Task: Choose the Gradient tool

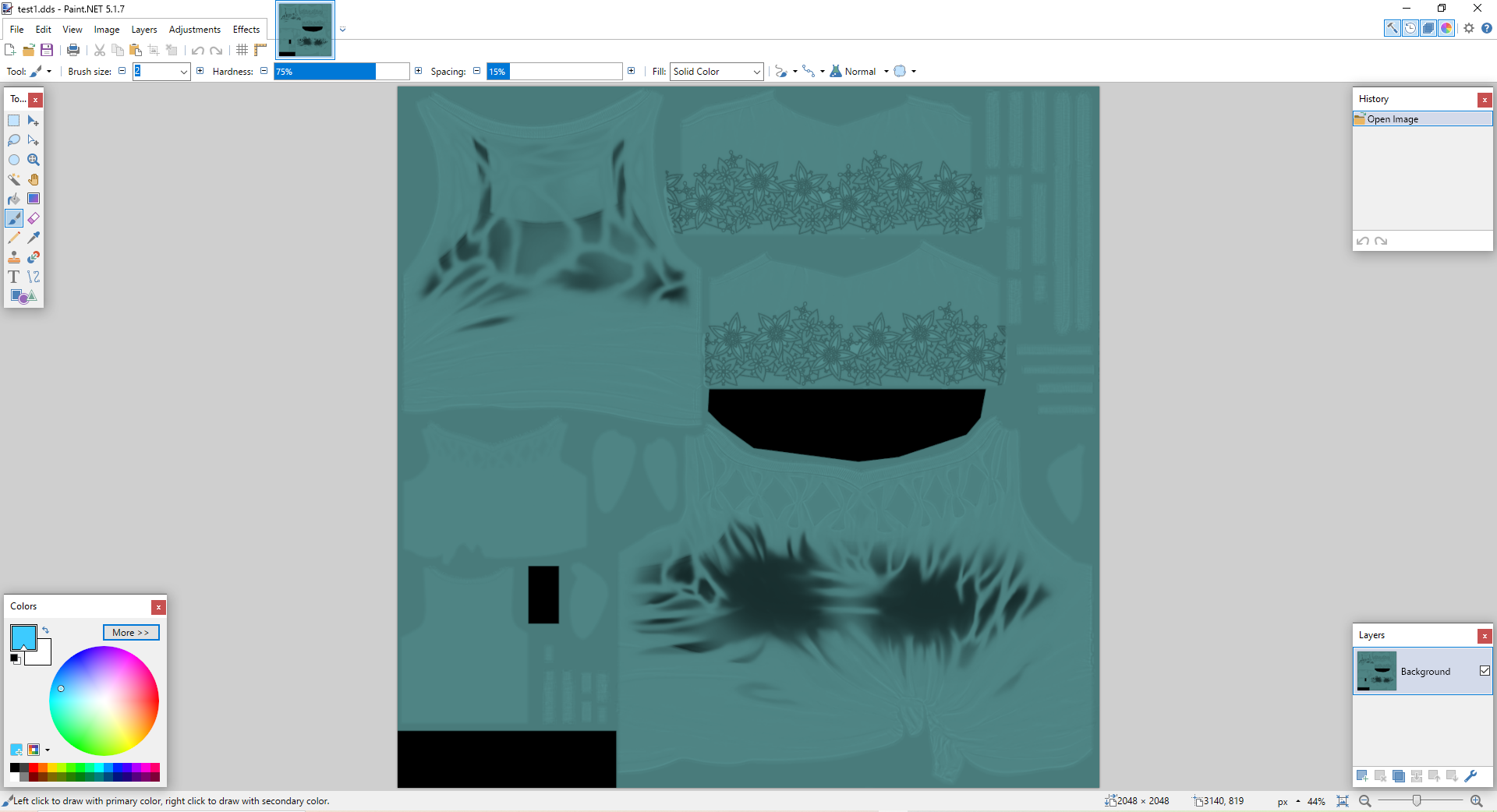Action: pyautogui.click(x=34, y=199)
